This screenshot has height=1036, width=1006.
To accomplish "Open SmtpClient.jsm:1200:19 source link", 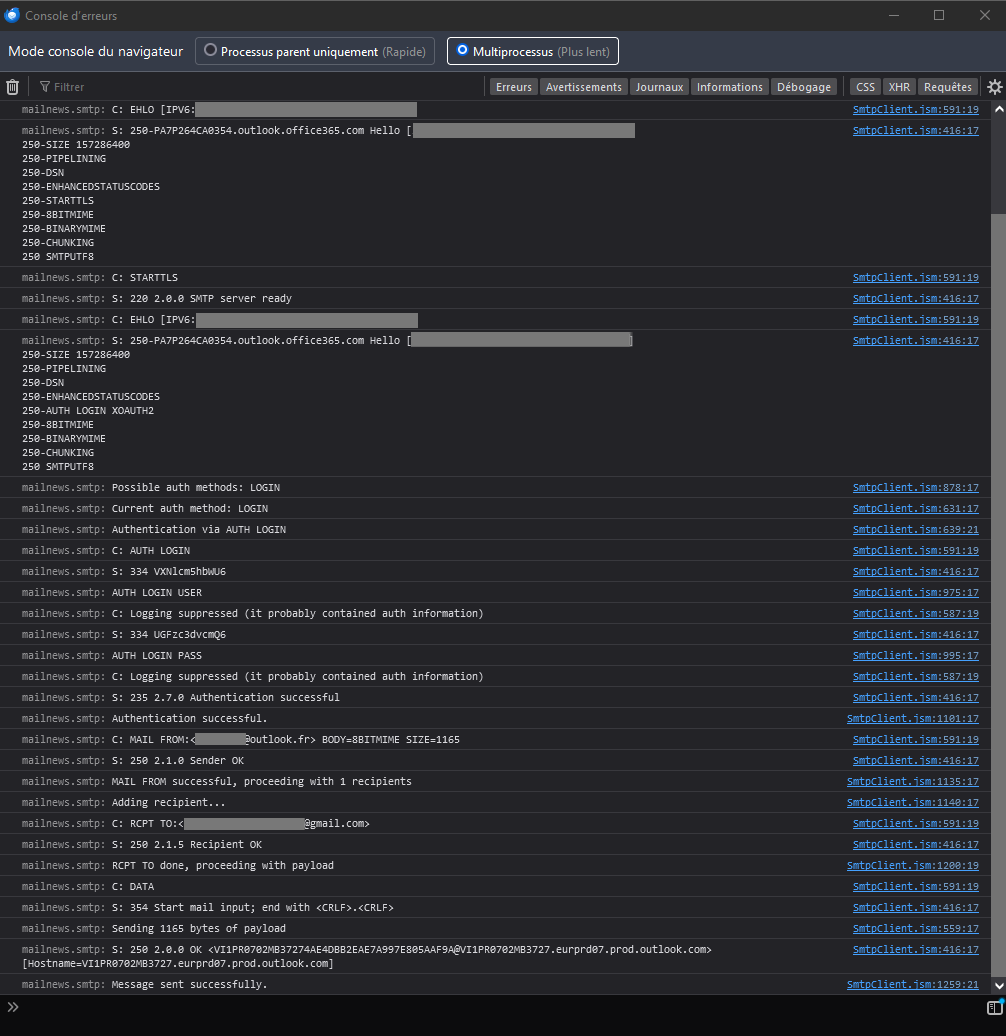I will click(x=913, y=866).
